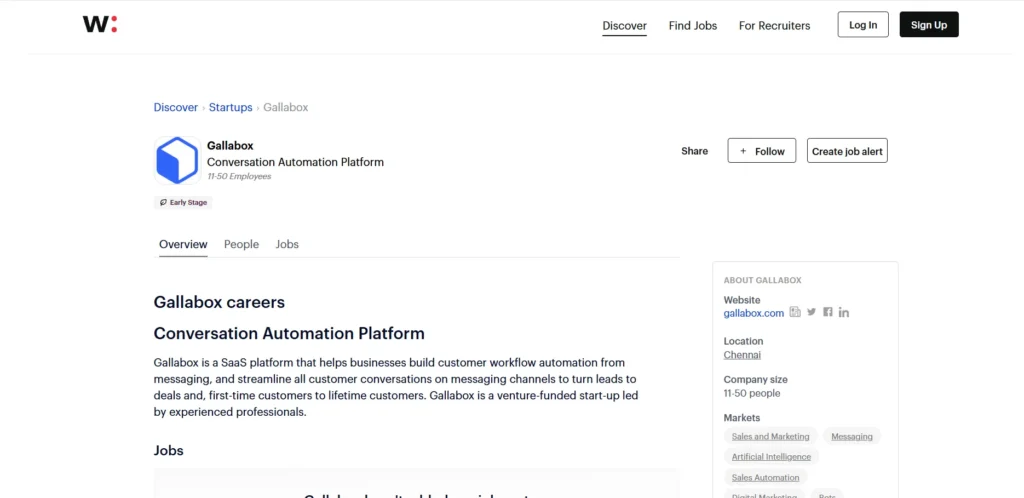This screenshot has height=498, width=1024.
Task: Switch to the People tab
Action: pos(242,244)
